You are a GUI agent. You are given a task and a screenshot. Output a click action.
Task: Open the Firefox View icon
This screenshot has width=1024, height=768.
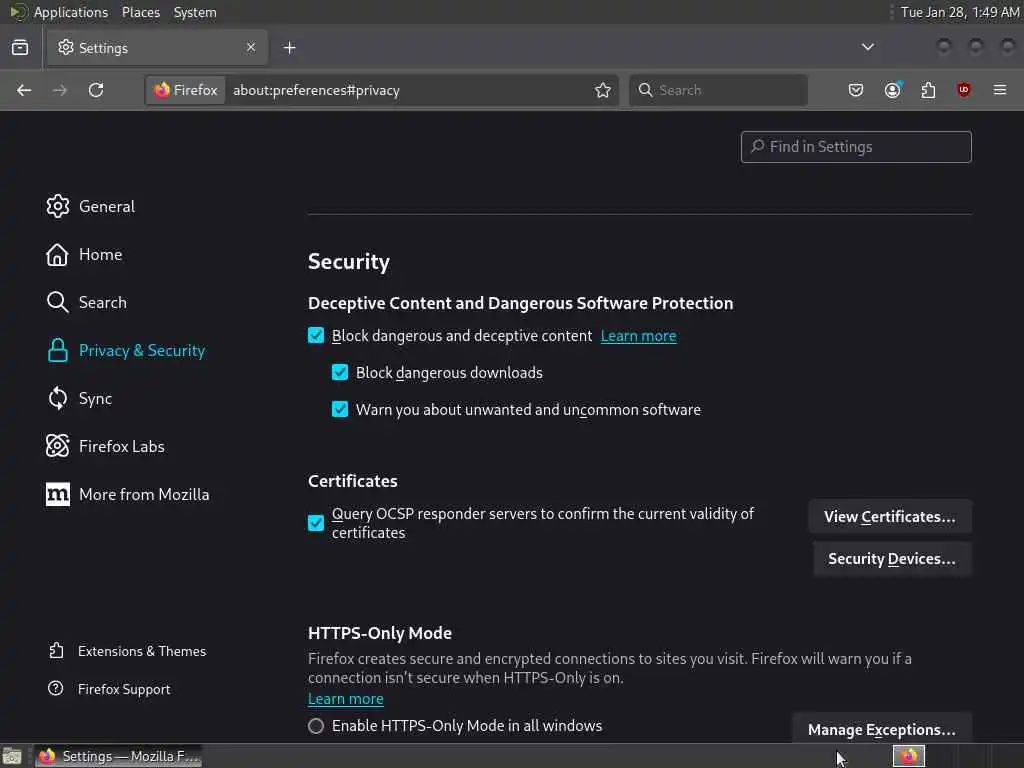pos(20,47)
